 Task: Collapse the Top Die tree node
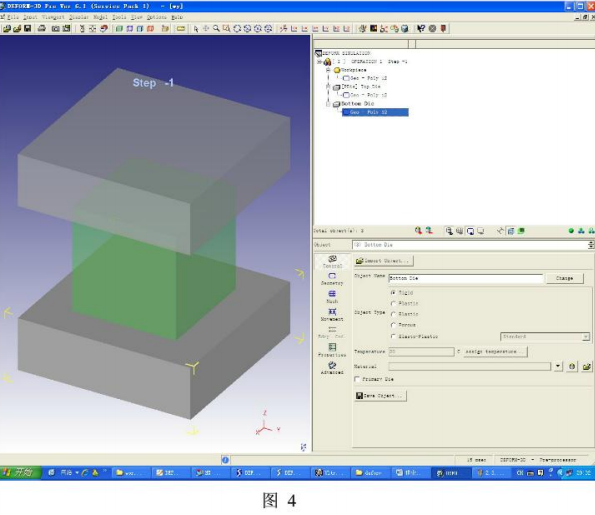pyautogui.click(x=328, y=87)
